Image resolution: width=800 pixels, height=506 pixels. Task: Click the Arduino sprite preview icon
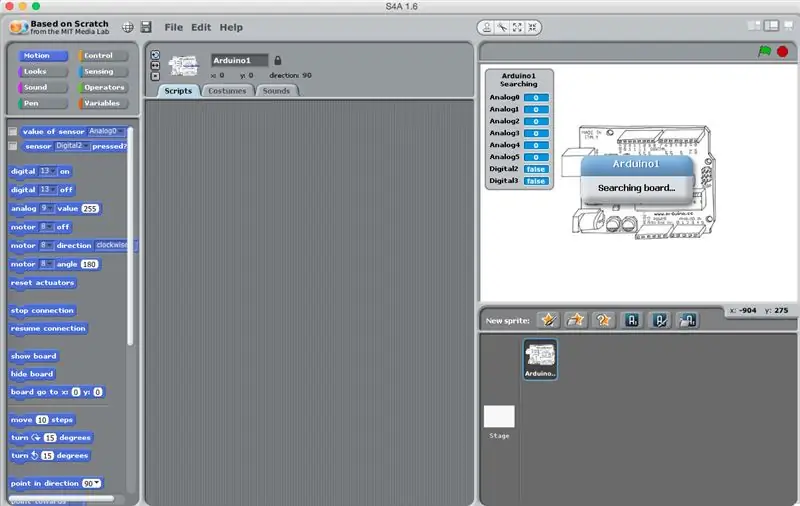coord(184,66)
